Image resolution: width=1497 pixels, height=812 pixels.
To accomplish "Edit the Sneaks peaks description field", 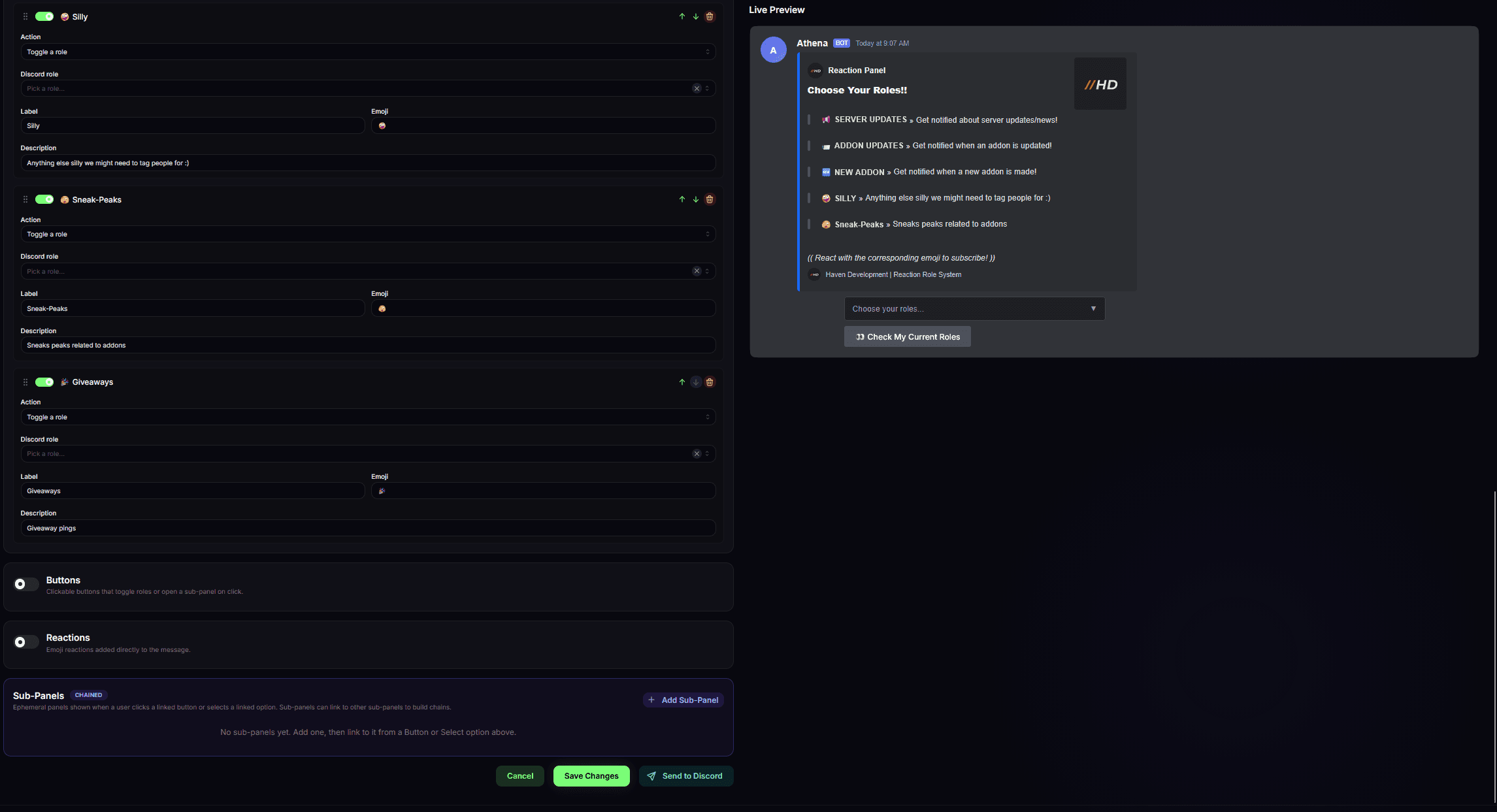I will click(368, 345).
